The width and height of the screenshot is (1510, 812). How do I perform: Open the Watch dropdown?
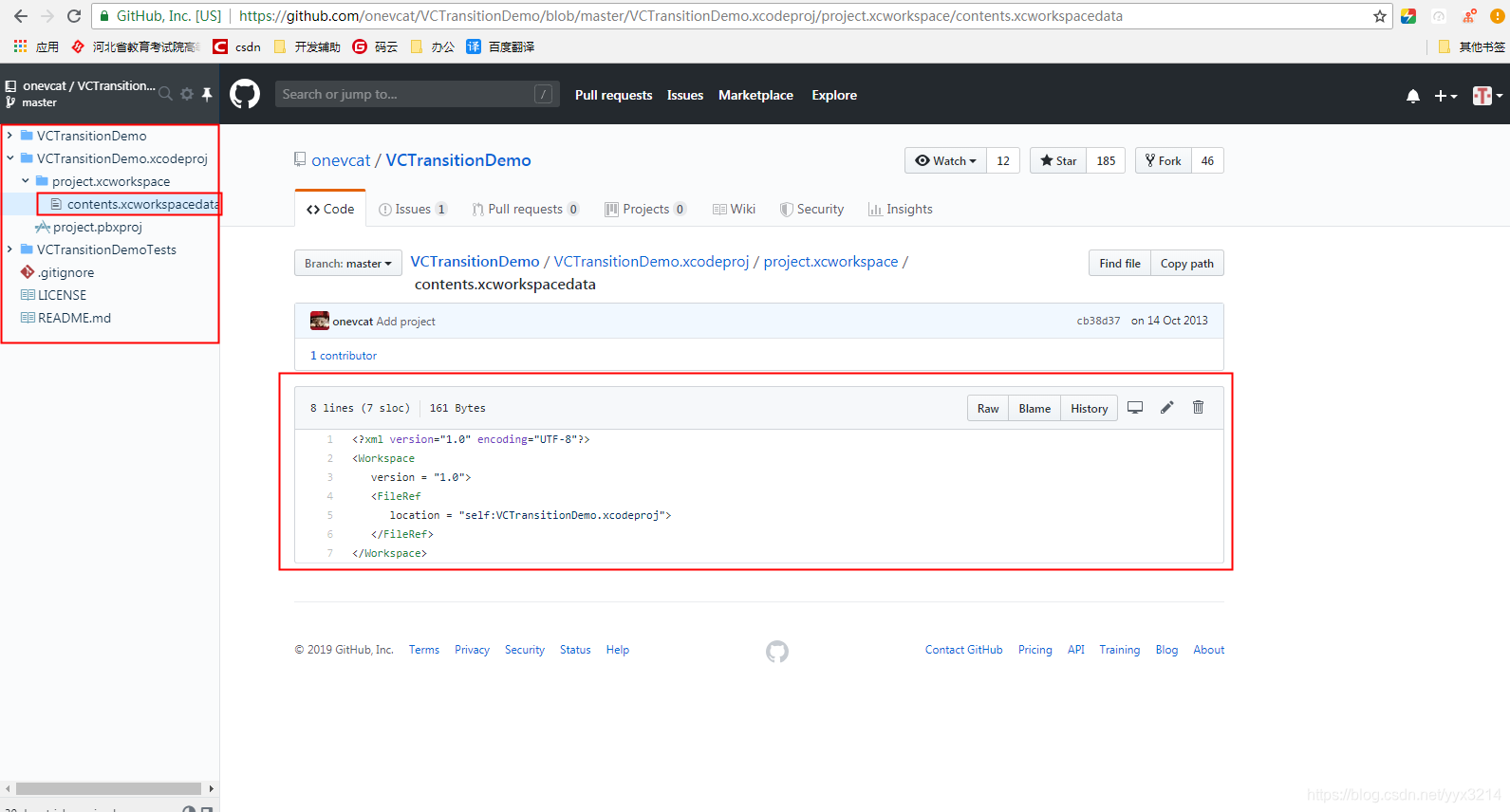pyautogui.click(x=945, y=160)
